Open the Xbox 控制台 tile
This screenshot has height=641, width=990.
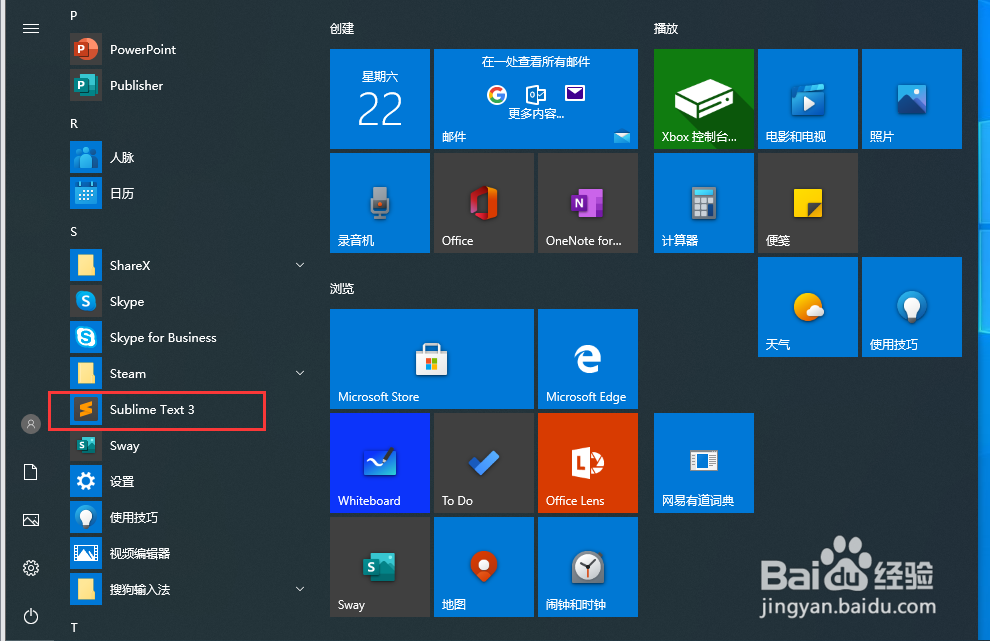click(x=704, y=99)
